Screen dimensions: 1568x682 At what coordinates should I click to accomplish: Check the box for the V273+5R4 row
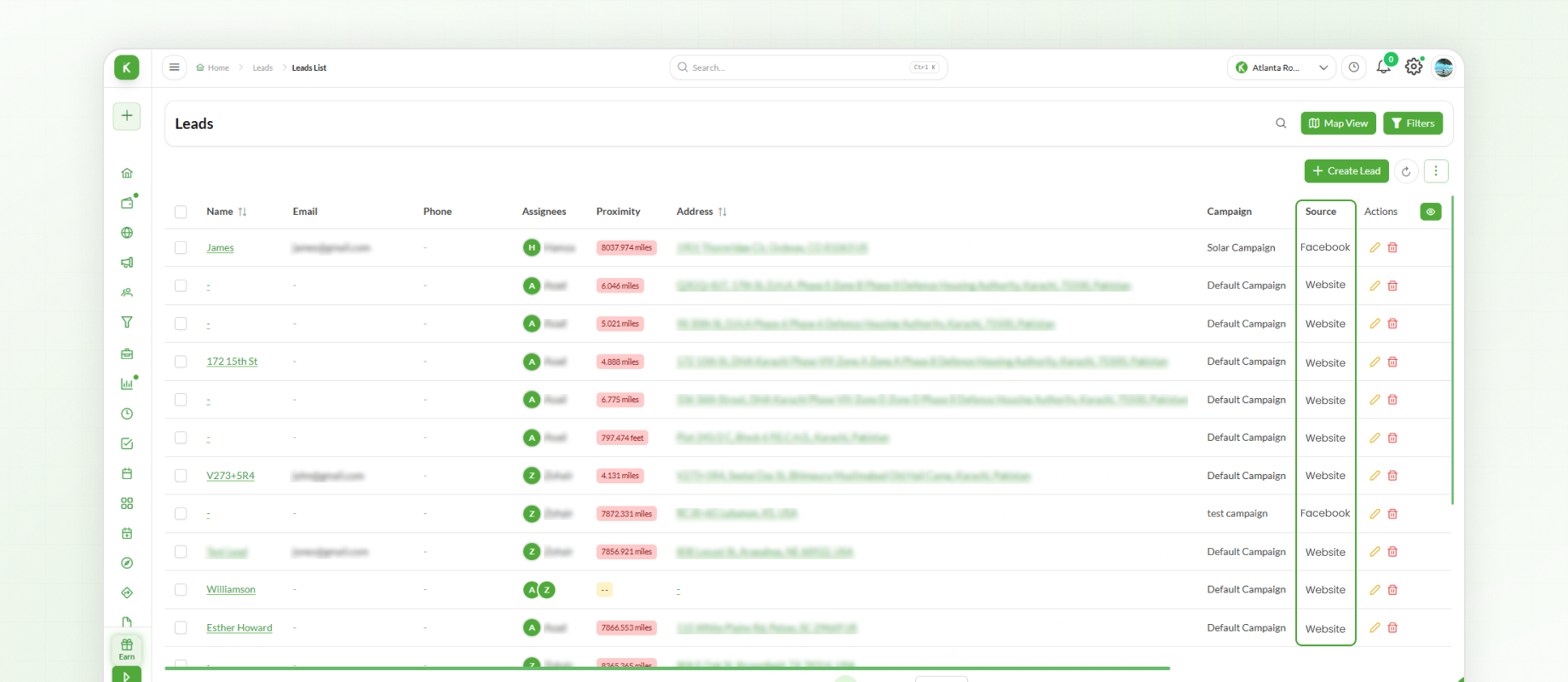pos(181,476)
